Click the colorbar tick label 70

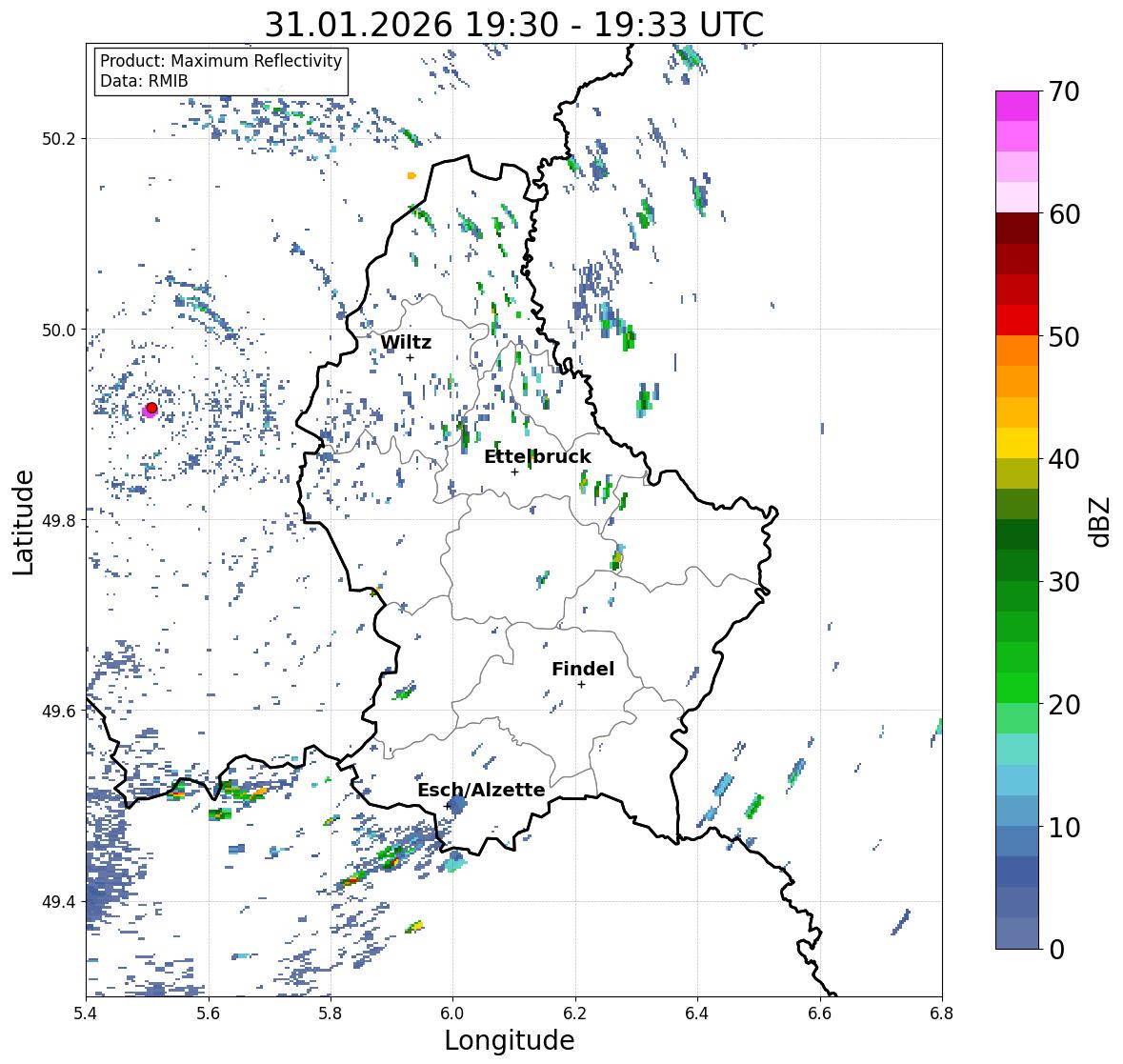(x=1064, y=91)
